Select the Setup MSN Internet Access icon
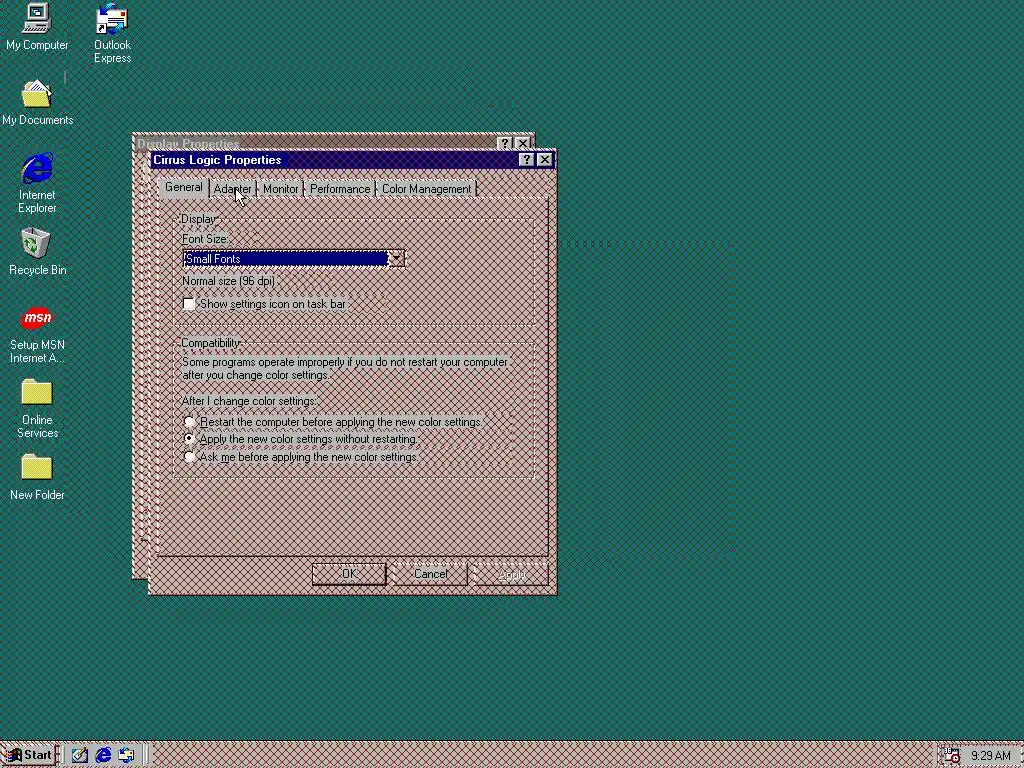The width and height of the screenshot is (1024, 768). coord(37,335)
